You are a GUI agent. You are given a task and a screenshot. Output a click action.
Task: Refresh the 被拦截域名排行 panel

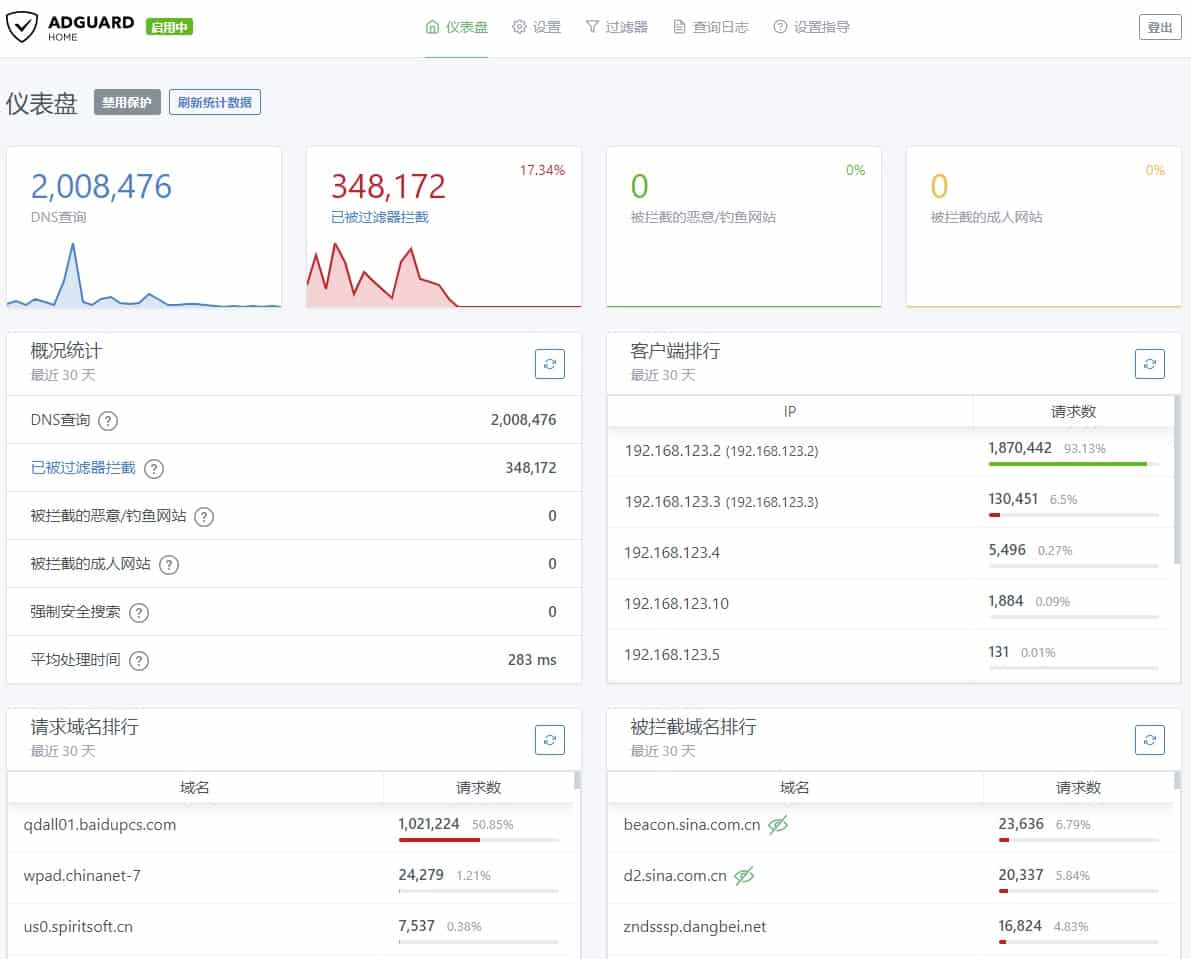pyautogui.click(x=1149, y=740)
